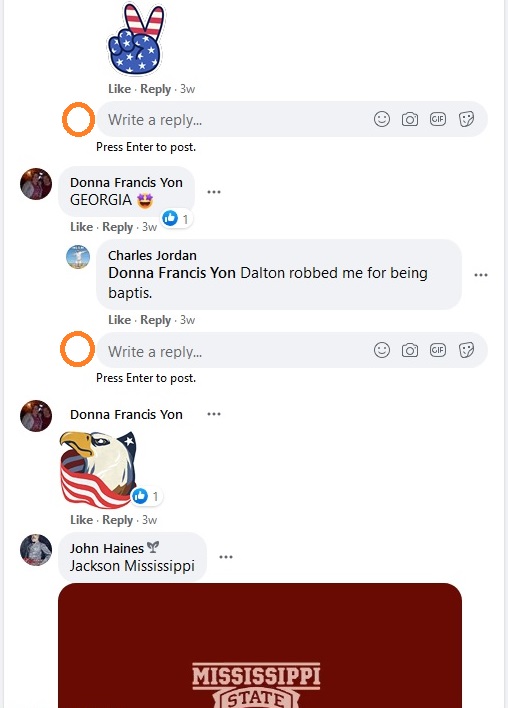Open options menu for Donna's GEORGIA comment
Screen dimensions: 508x708
pyautogui.click(x=214, y=192)
